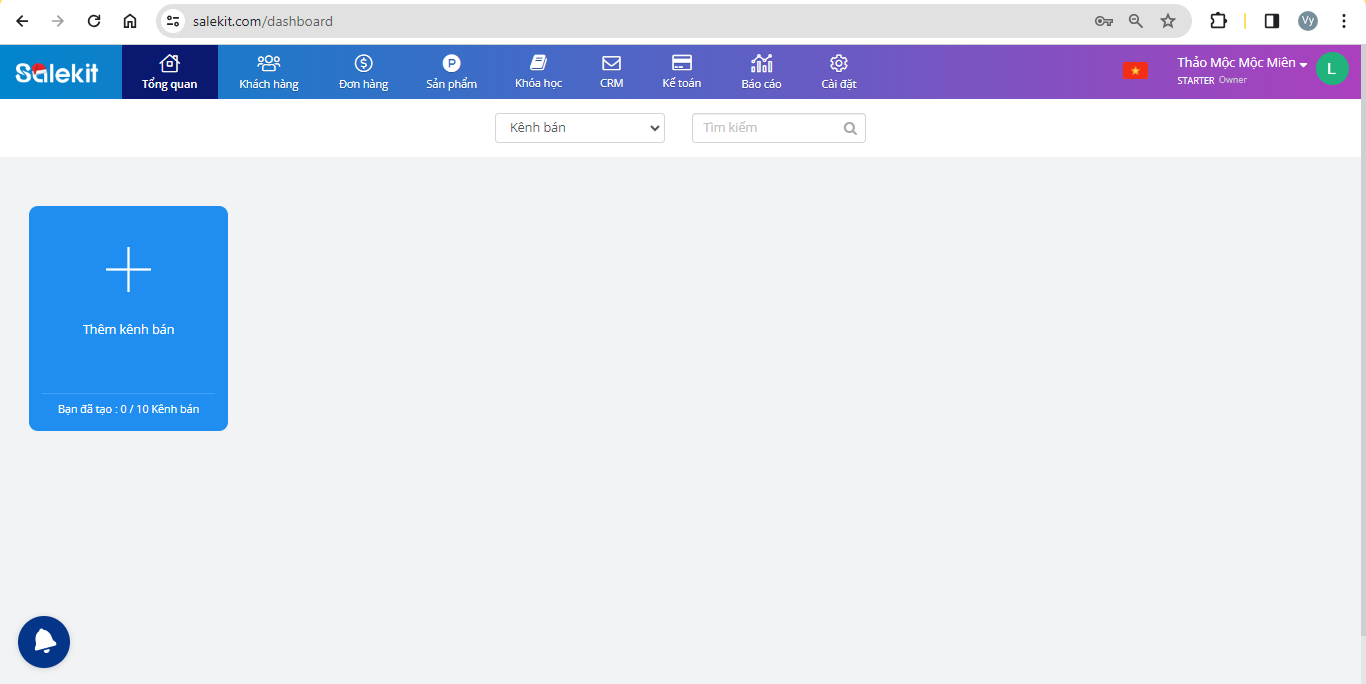Click the browser address bar URL
Viewport: 1366px width, 684px height.
coord(263,21)
